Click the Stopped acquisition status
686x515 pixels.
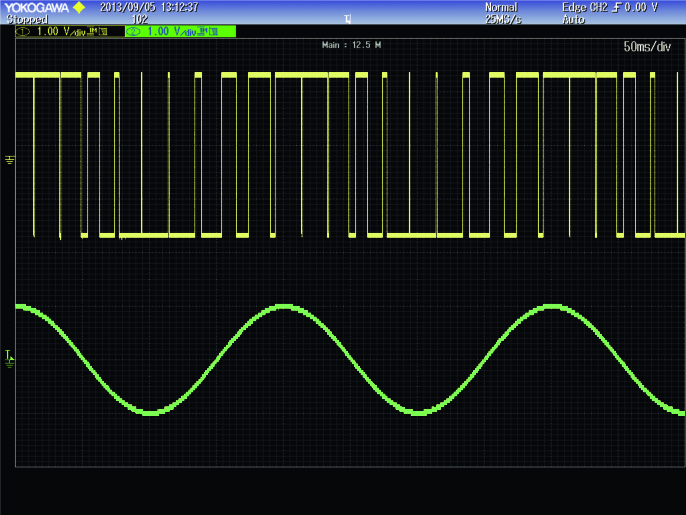tap(27, 20)
